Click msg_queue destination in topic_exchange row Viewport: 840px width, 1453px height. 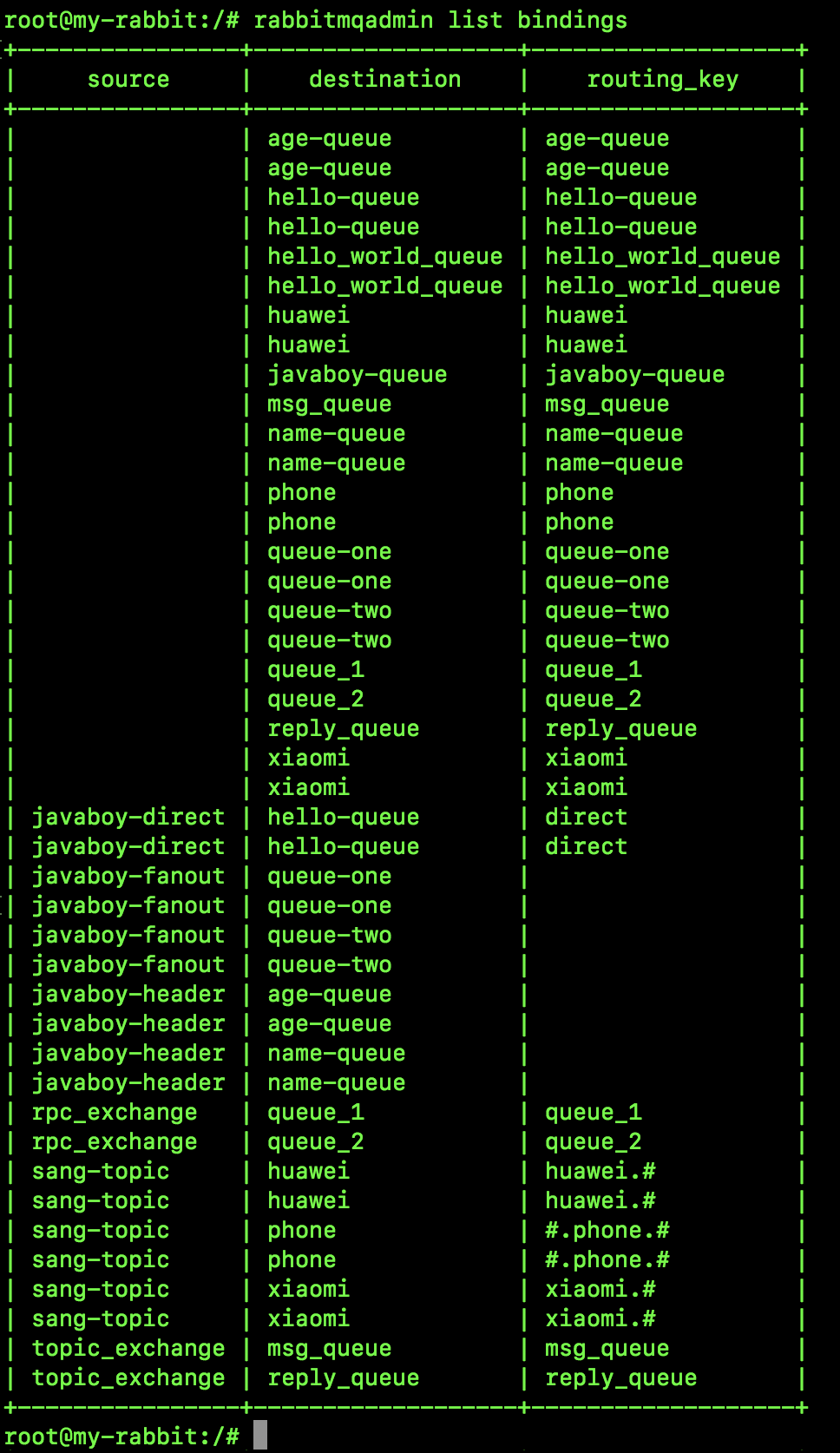(x=329, y=1348)
